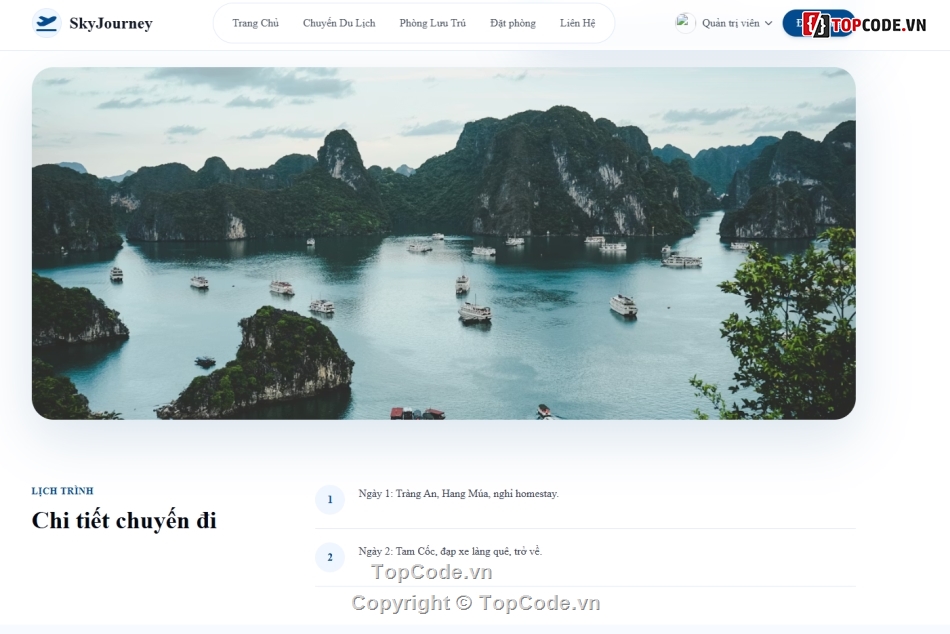Click the Ha Long Bay hero image
Viewport: 950px width, 634px height.
(443, 243)
